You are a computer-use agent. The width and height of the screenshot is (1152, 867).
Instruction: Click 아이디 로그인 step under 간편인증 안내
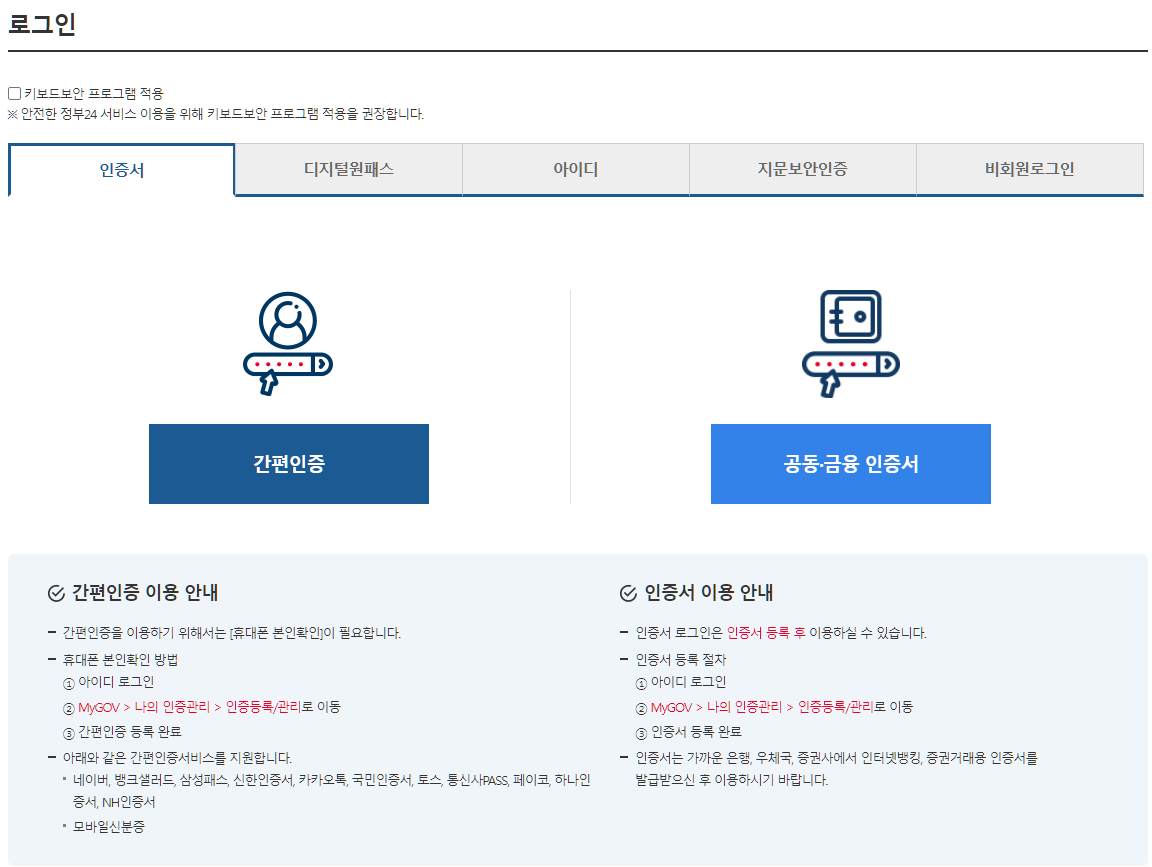[x=116, y=682]
